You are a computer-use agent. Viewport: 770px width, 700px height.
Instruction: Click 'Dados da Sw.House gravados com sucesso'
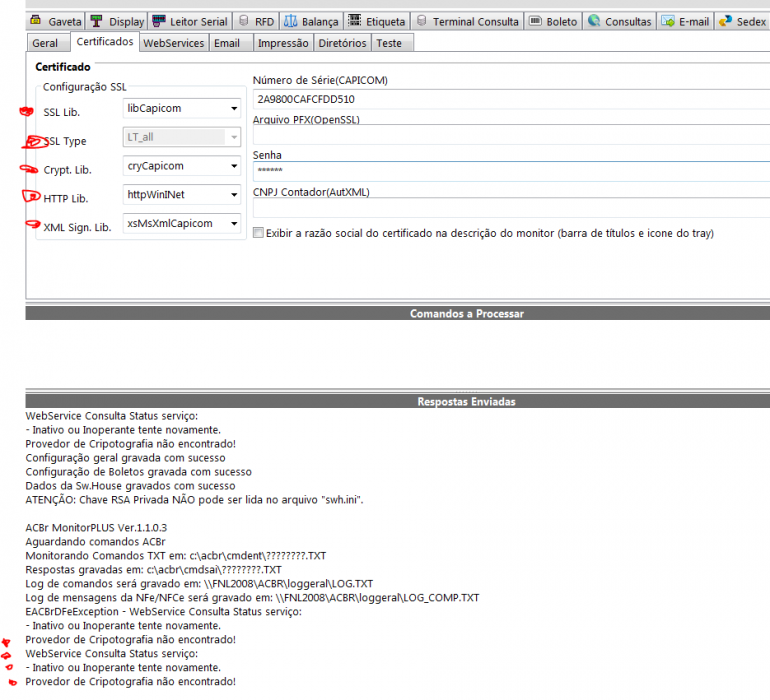pos(131,486)
